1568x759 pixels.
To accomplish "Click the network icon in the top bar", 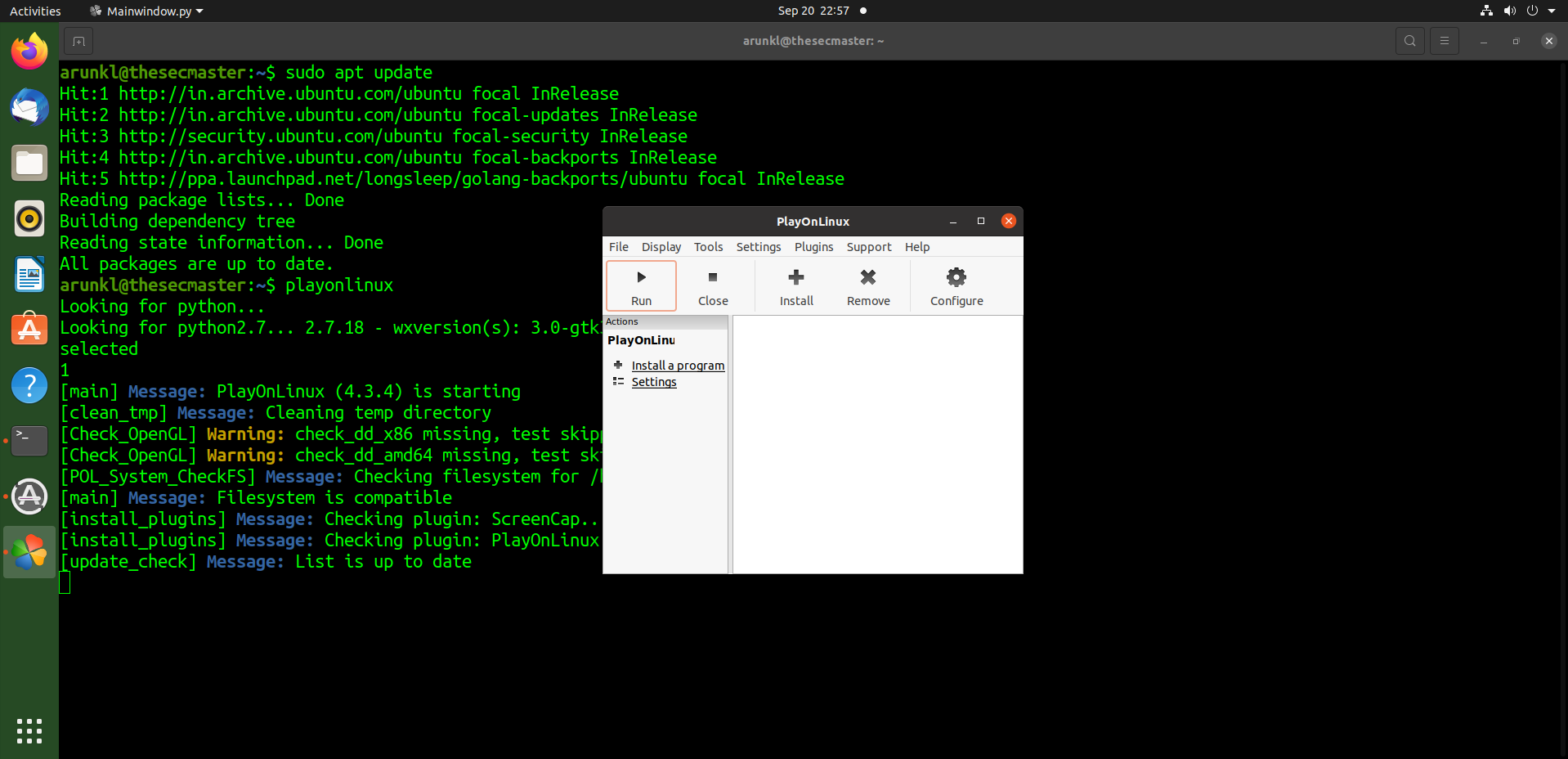I will [1486, 11].
